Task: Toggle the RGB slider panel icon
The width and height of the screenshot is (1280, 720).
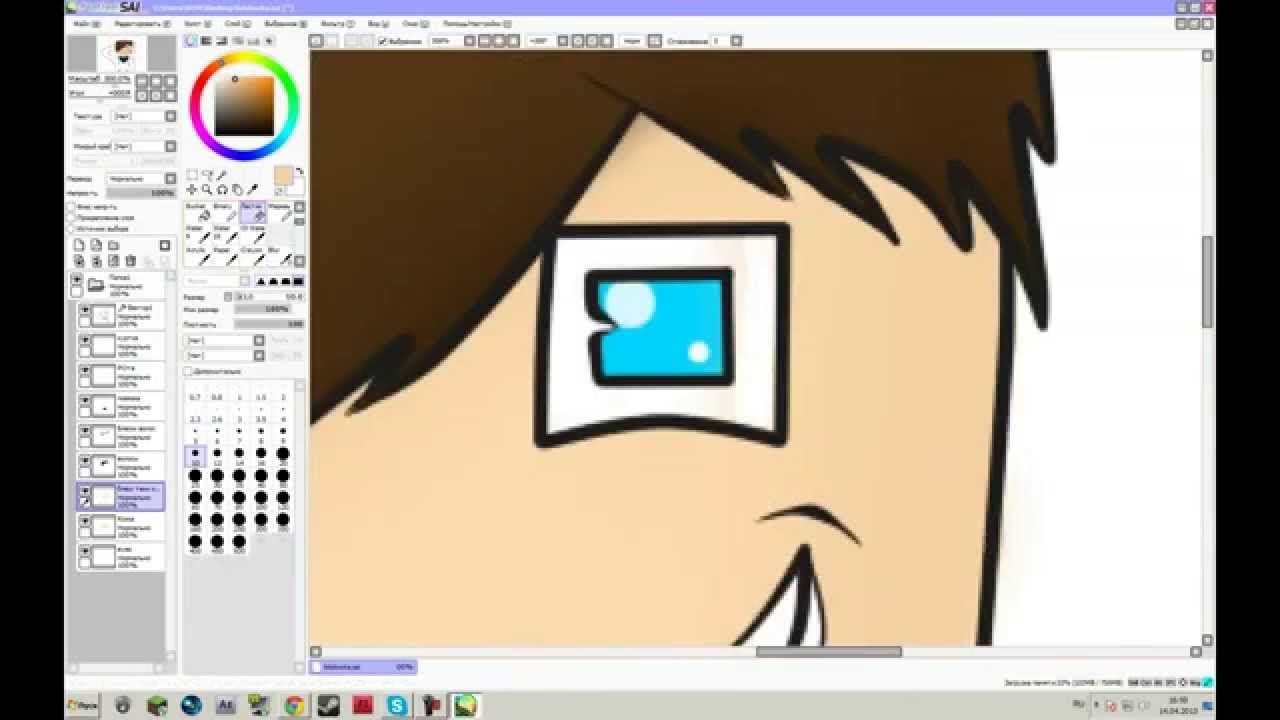Action: [x=206, y=41]
